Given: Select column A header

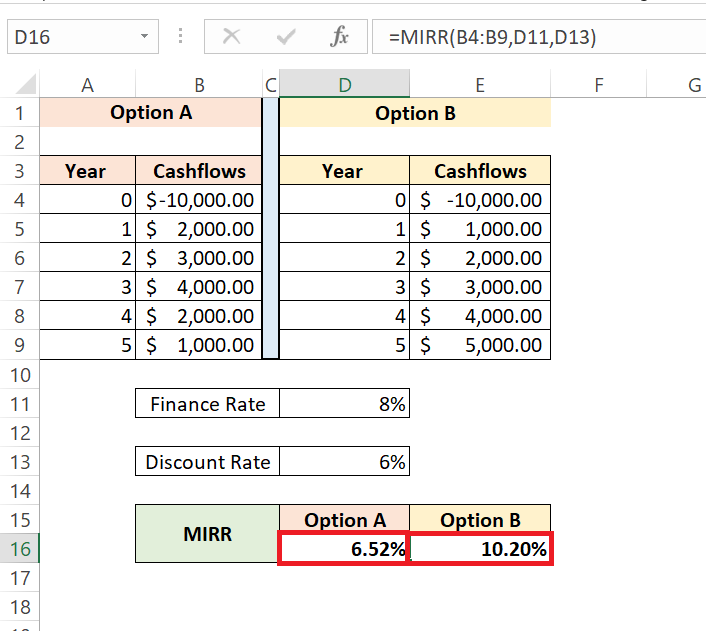Looking at the screenshot, I should tap(87, 84).
